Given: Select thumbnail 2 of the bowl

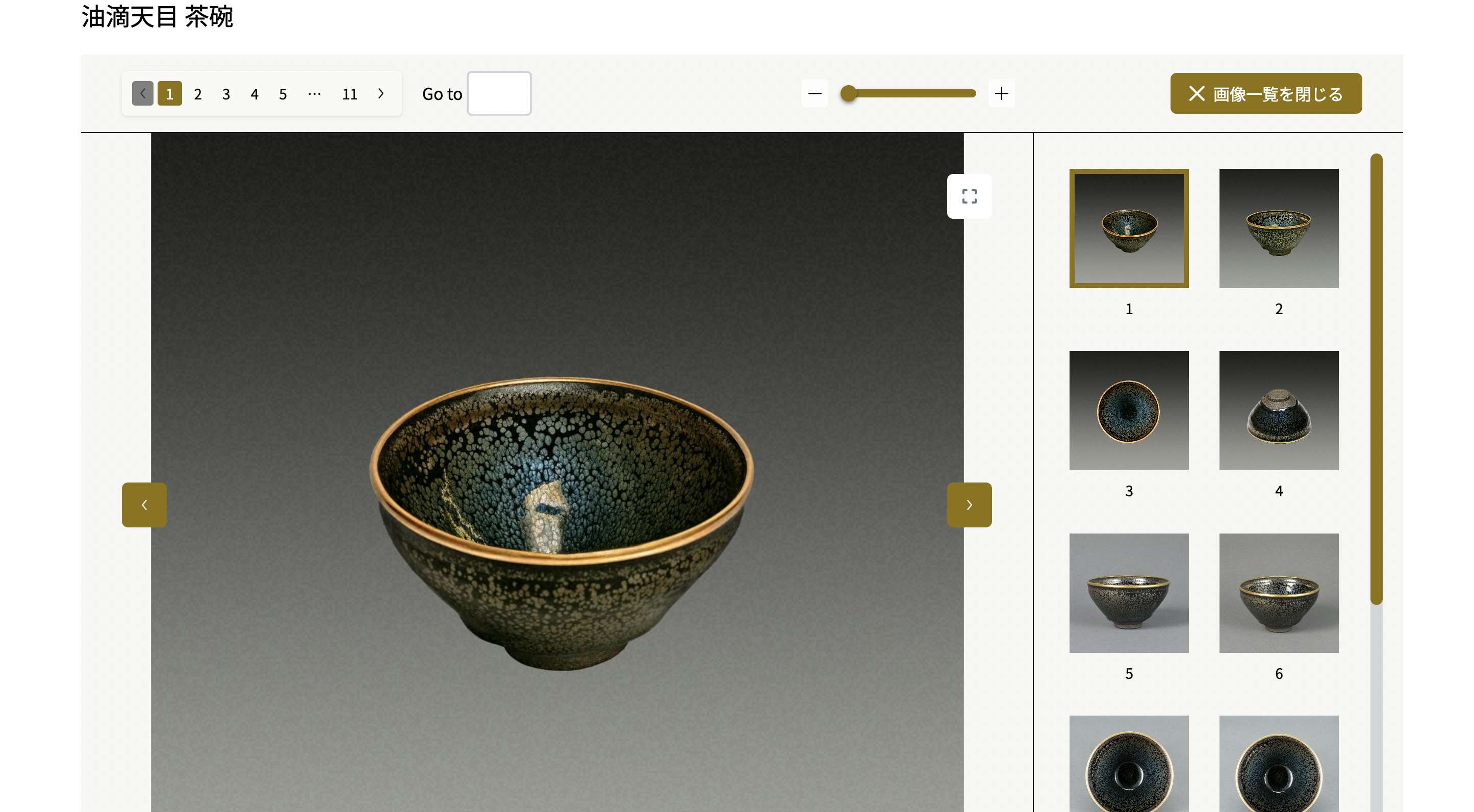Looking at the screenshot, I should 1278,229.
